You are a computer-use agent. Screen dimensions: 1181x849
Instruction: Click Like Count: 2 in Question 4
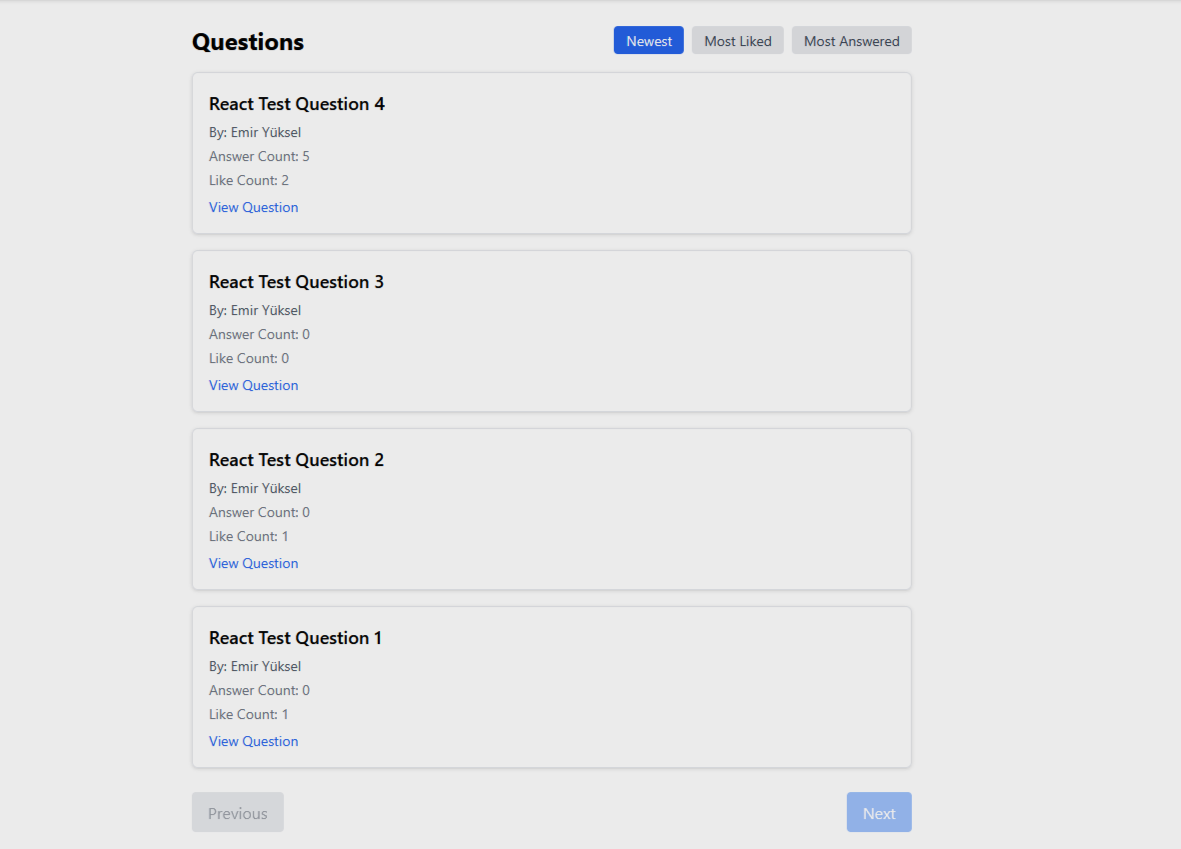click(249, 181)
